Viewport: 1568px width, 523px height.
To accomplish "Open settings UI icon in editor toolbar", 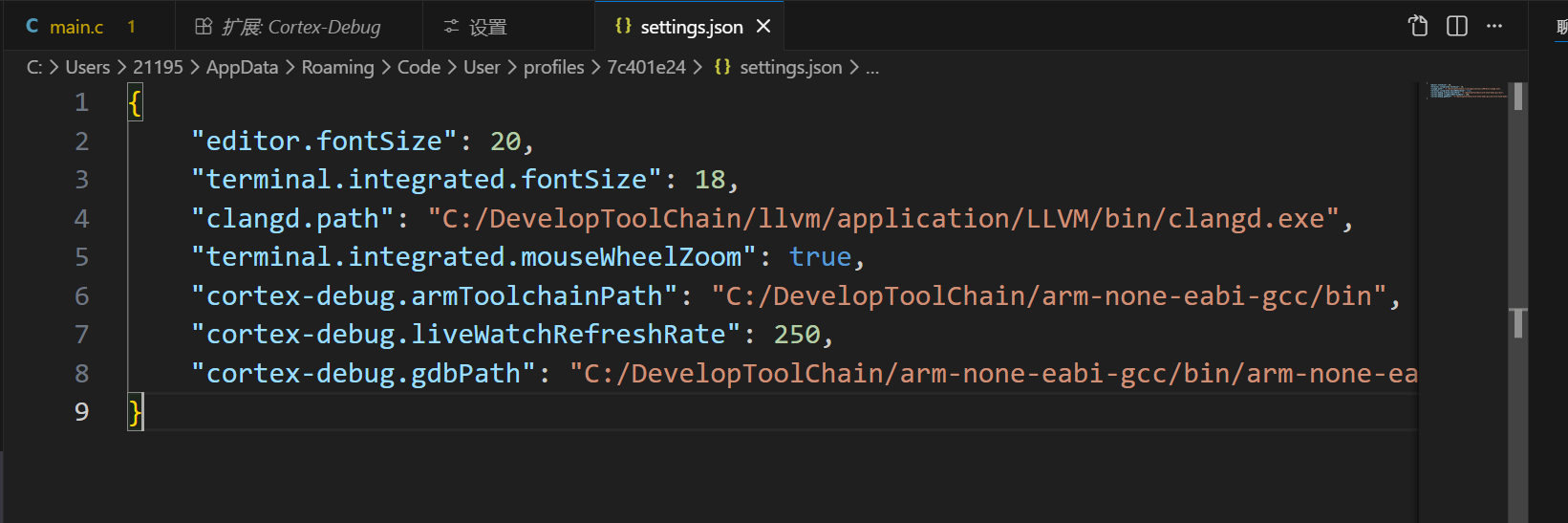I will click(1418, 26).
